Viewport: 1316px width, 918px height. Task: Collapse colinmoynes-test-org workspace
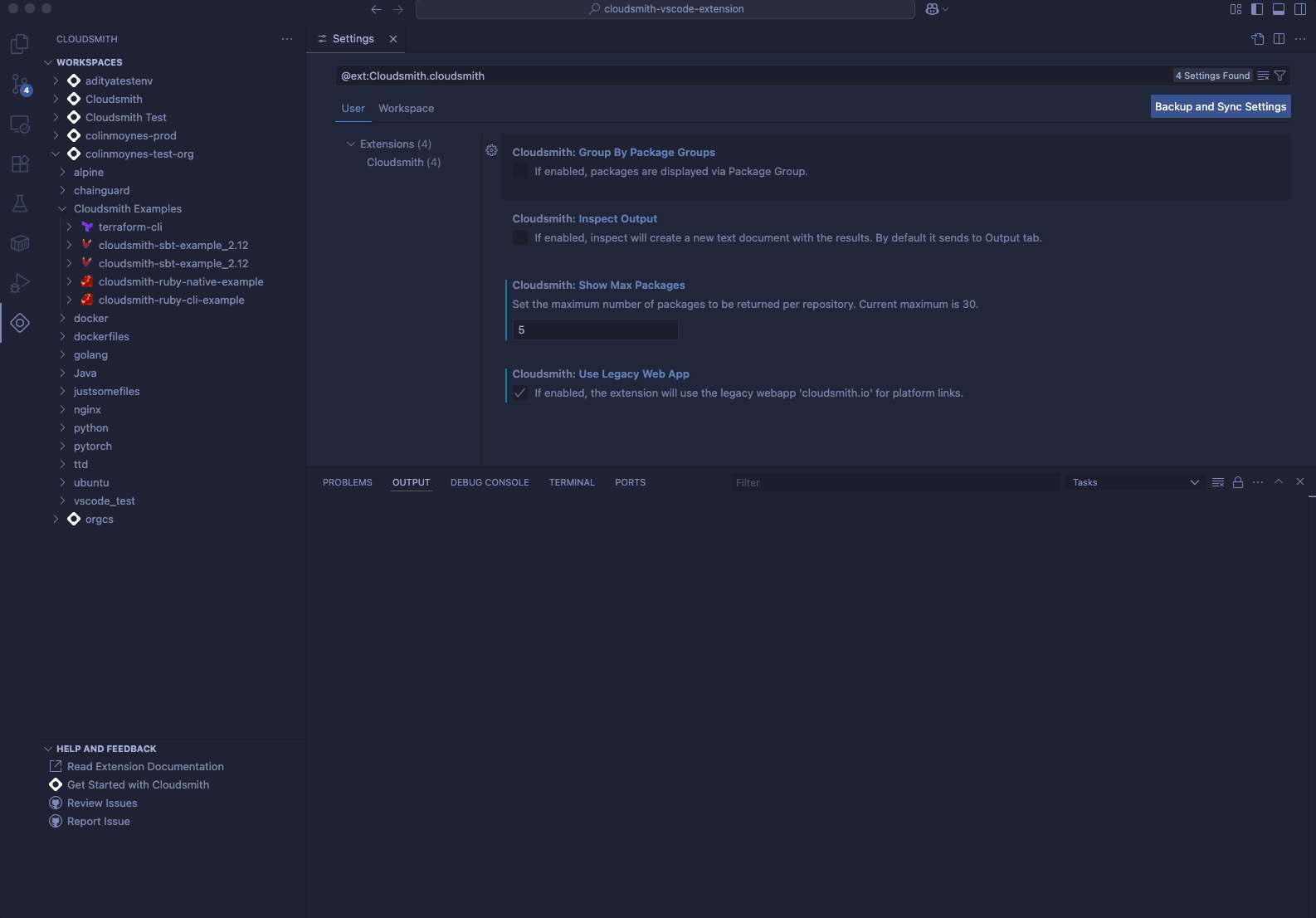pyautogui.click(x=56, y=154)
